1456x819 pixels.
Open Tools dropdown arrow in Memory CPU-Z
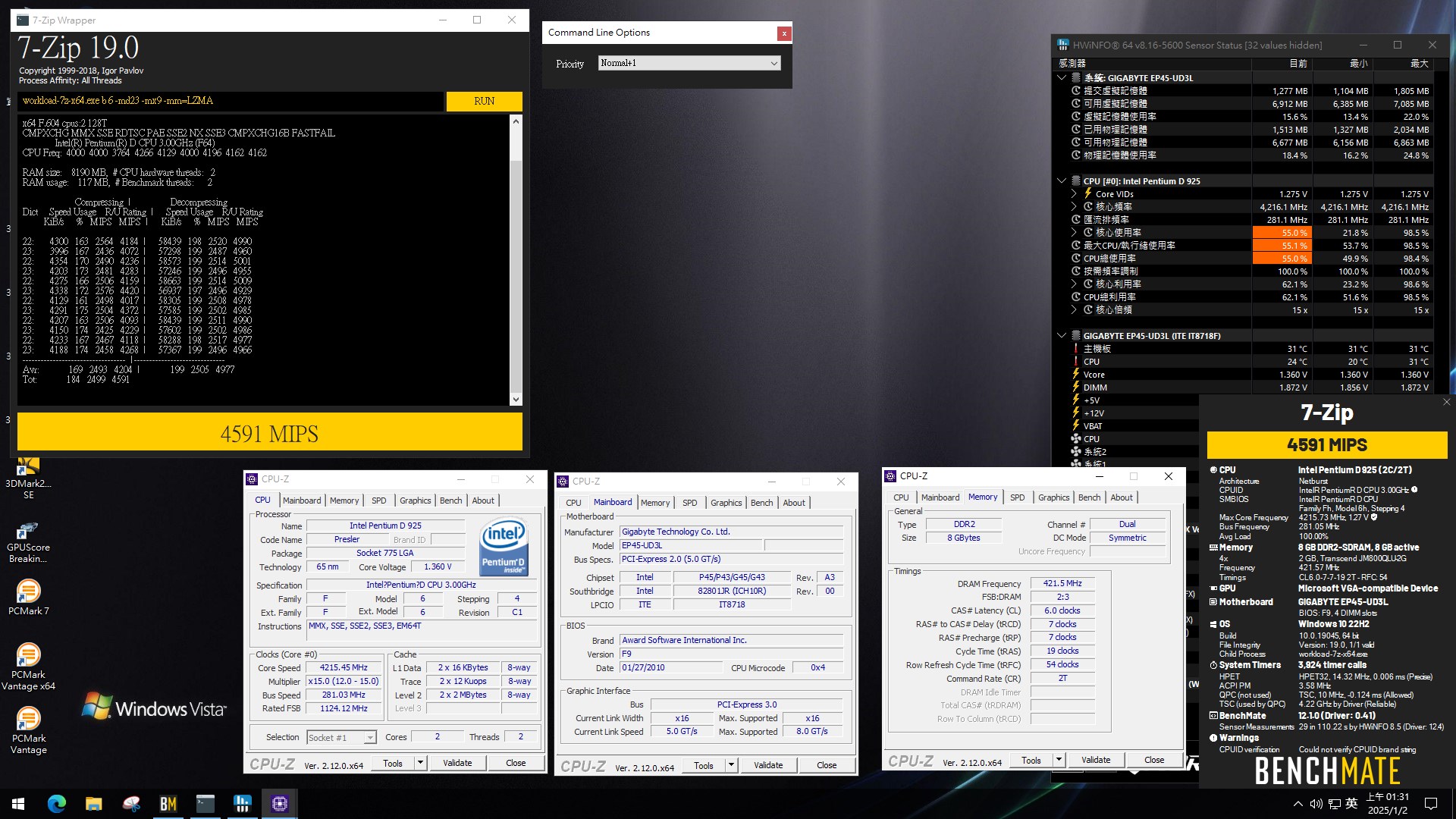pyautogui.click(x=1059, y=760)
